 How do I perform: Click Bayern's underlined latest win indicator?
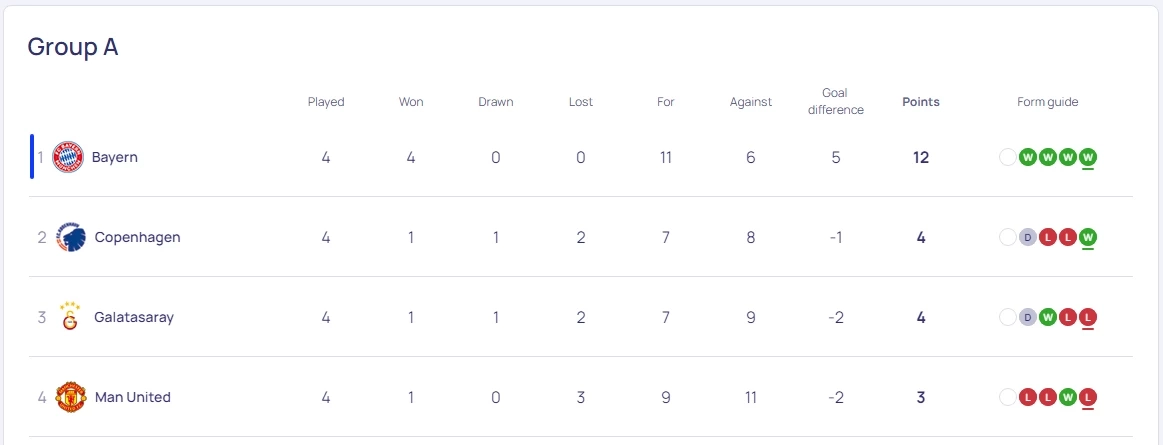1088,157
